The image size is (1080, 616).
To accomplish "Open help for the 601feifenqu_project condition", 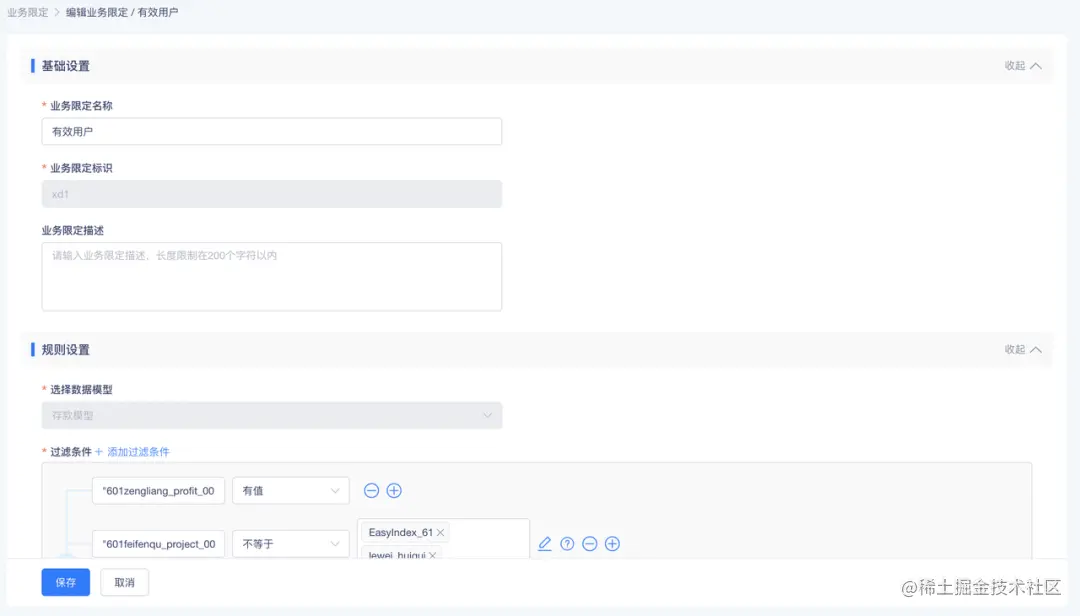I will click(567, 544).
